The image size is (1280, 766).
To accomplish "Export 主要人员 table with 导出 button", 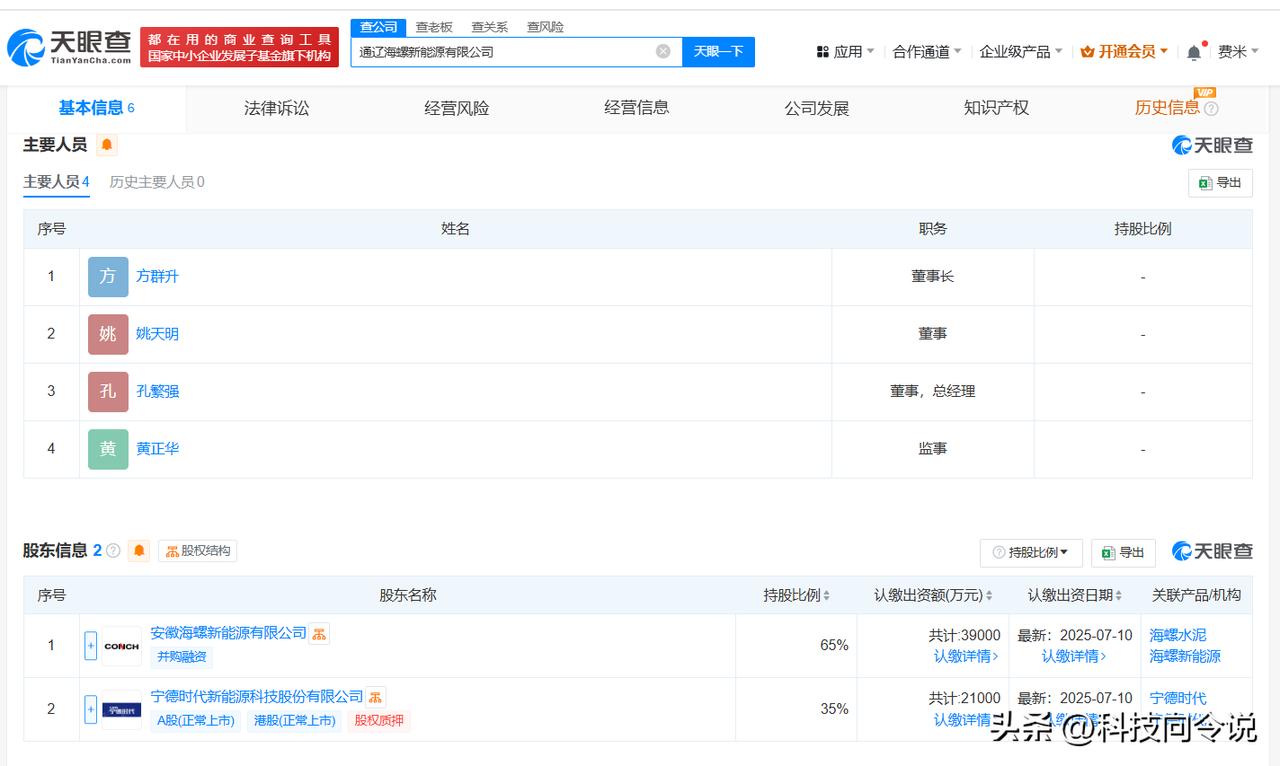I will 1220,183.
